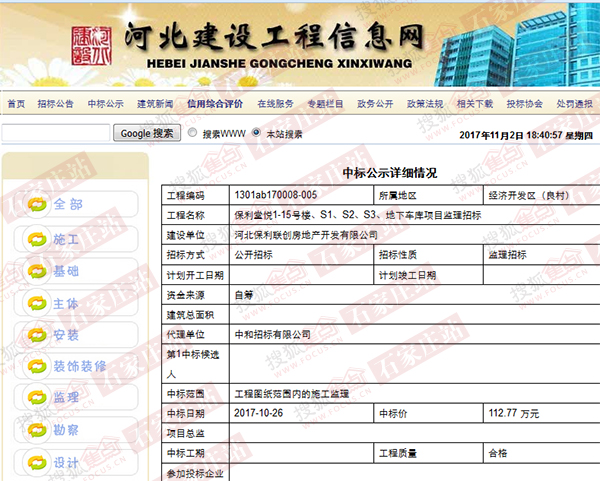Click the swirl icon beside 监理
This screenshot has height=481, width=600.
(x=37, y=397)
